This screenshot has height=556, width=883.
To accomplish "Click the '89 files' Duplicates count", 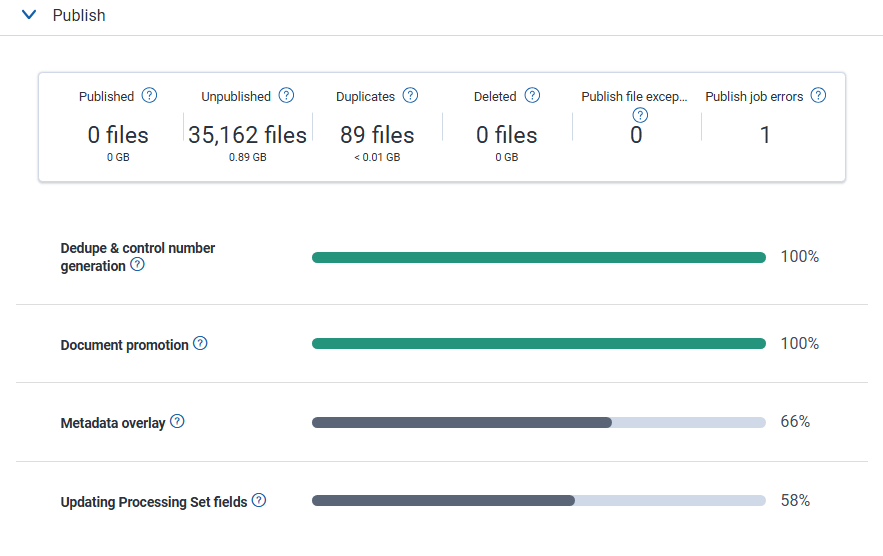I will (x=377, y=135).
